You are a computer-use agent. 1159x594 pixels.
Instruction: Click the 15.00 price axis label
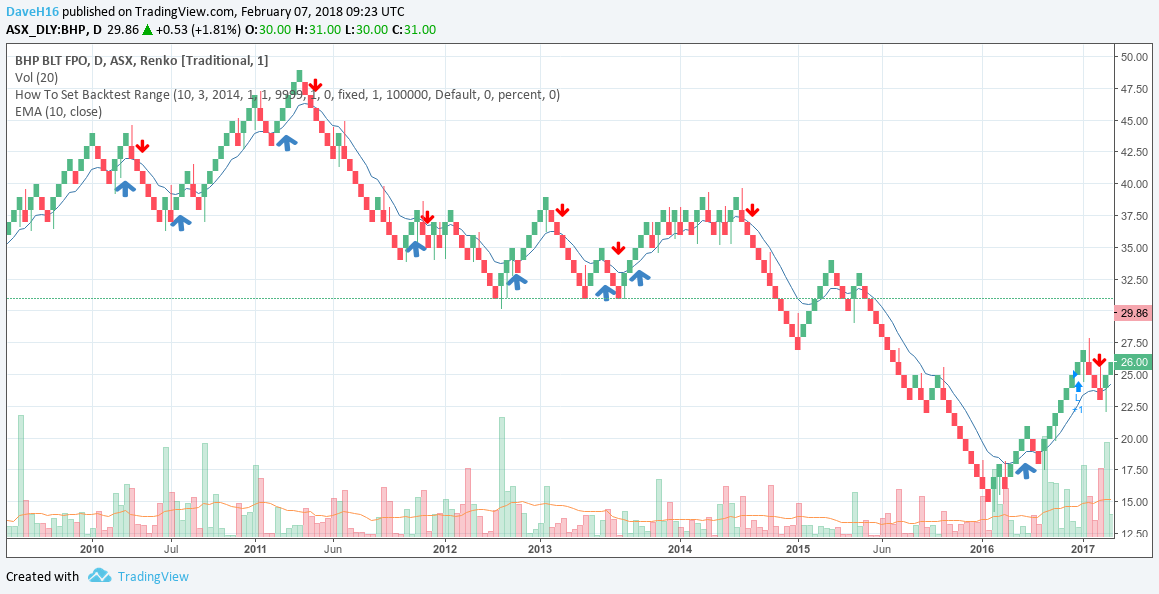pos(1135,502)
